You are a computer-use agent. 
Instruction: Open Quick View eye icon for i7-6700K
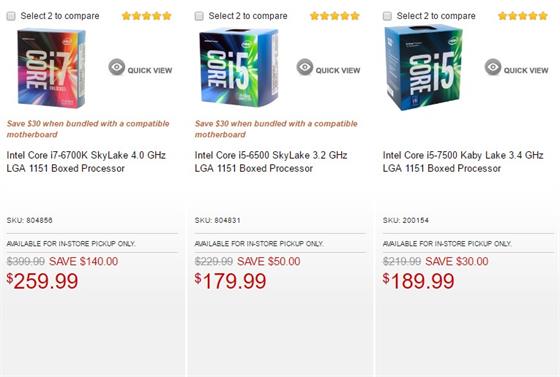coord(117,67)
